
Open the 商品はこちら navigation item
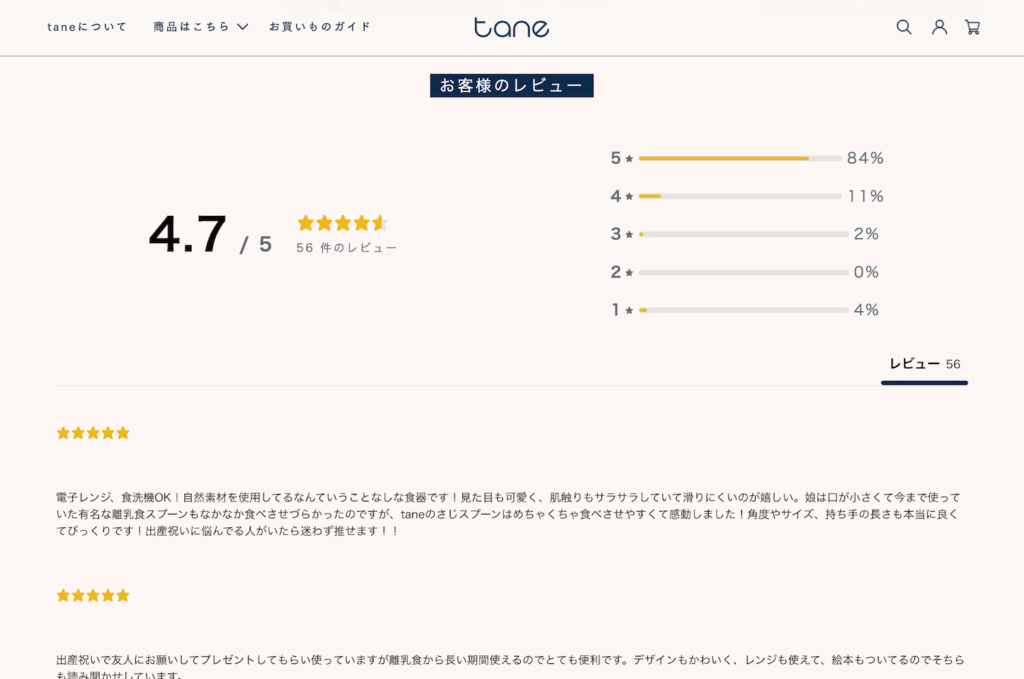click(x=191, y=27)
